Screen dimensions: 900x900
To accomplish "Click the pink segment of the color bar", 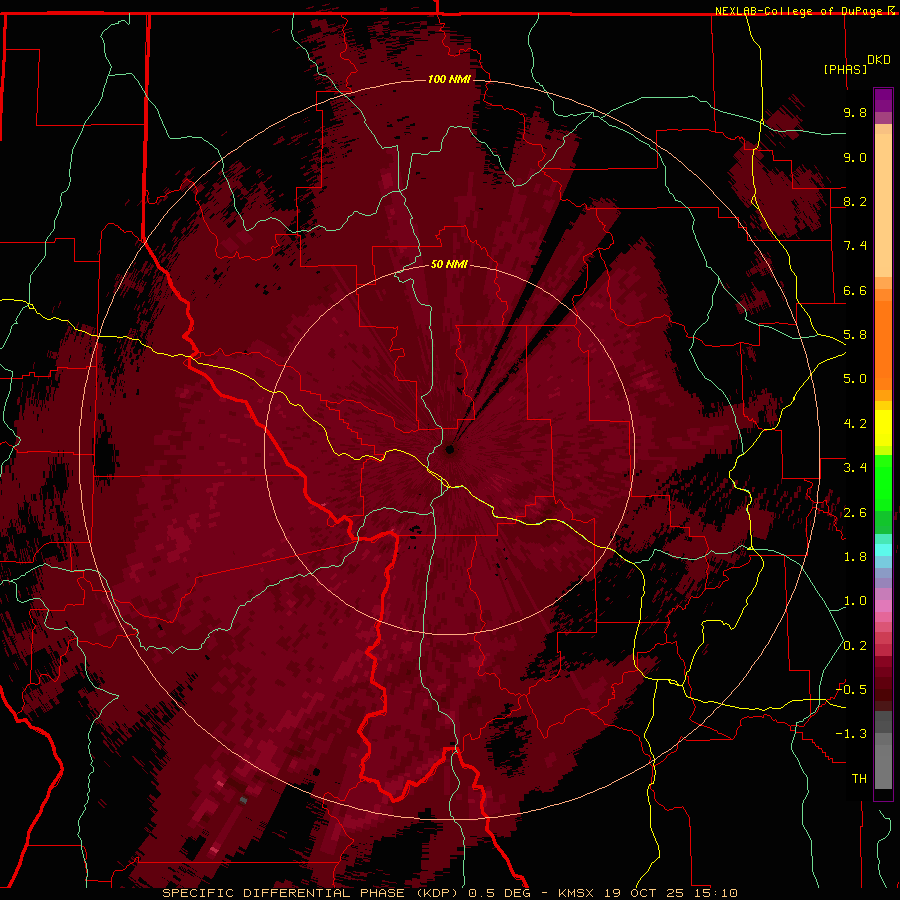I will pyautogui.click(x=883, y=606).
